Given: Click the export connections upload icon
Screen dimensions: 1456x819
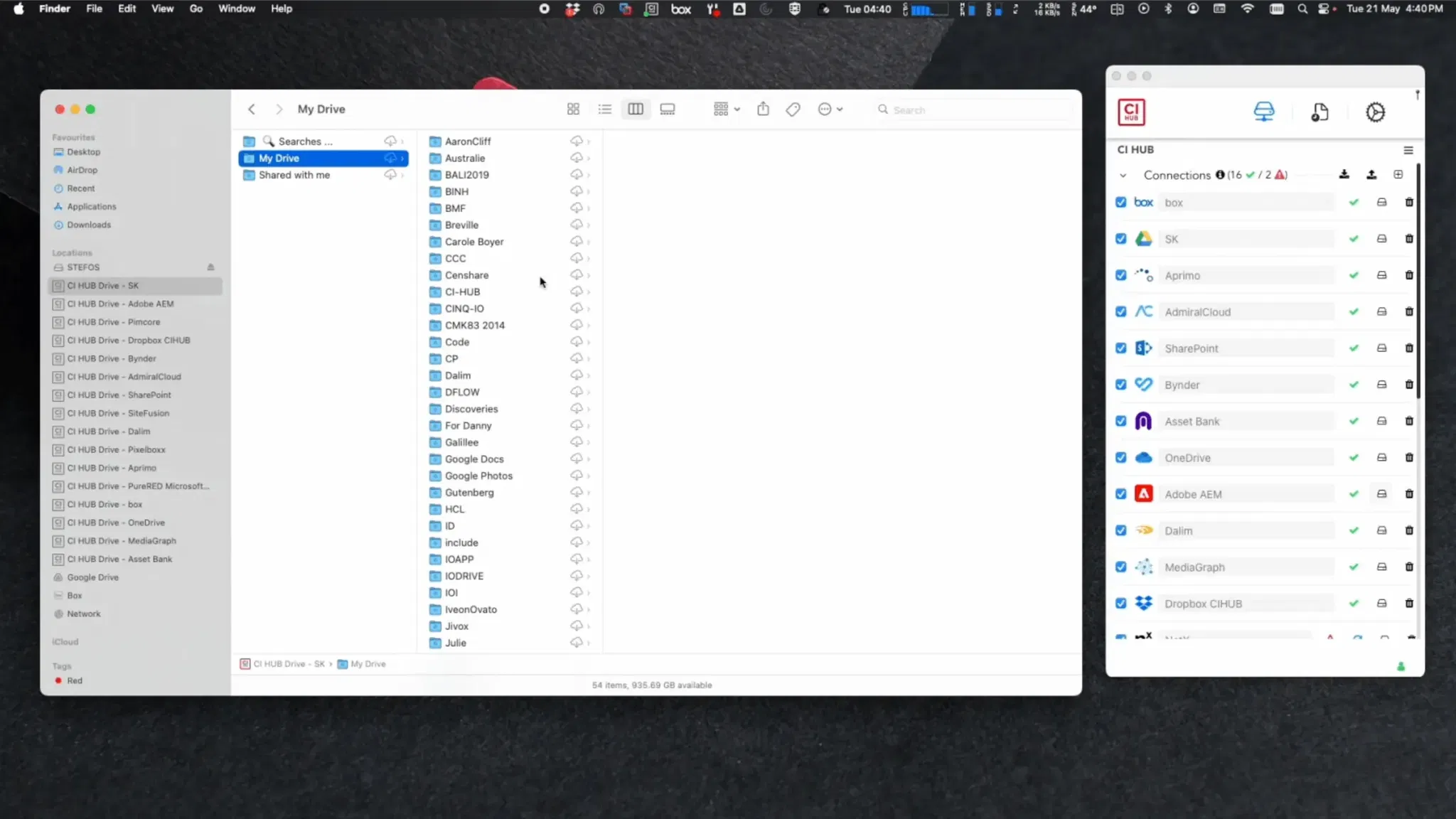Looking at the screenshot, I should coord(1371,174).
